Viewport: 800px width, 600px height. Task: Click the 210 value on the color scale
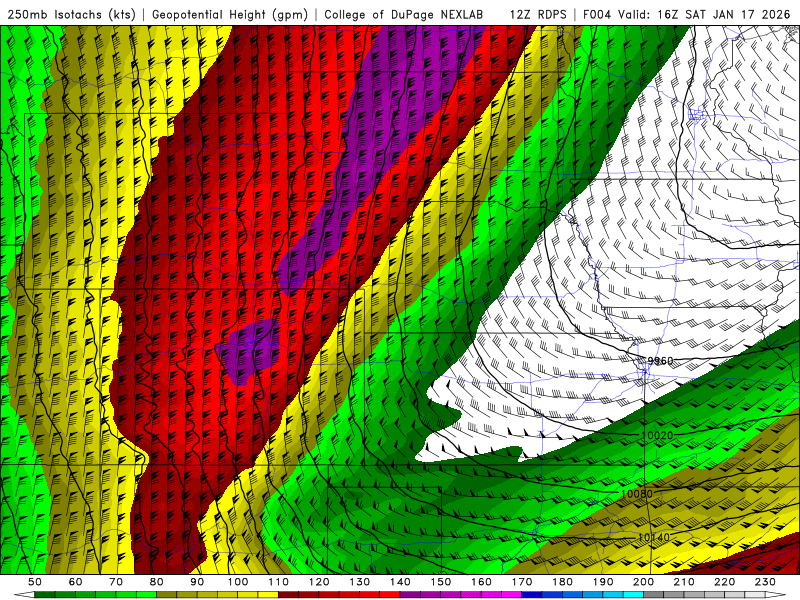684,582
